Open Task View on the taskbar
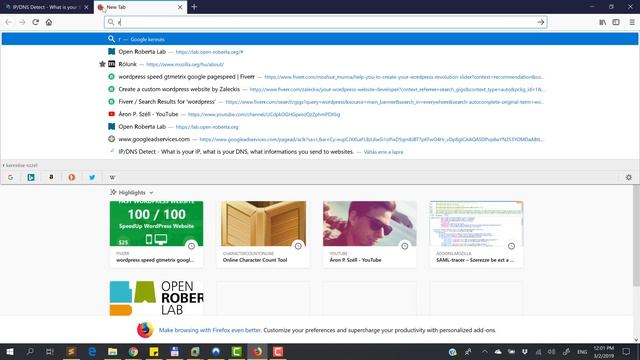Image resolution: width=640 pixels, height=360 pixels. point(50,351)
